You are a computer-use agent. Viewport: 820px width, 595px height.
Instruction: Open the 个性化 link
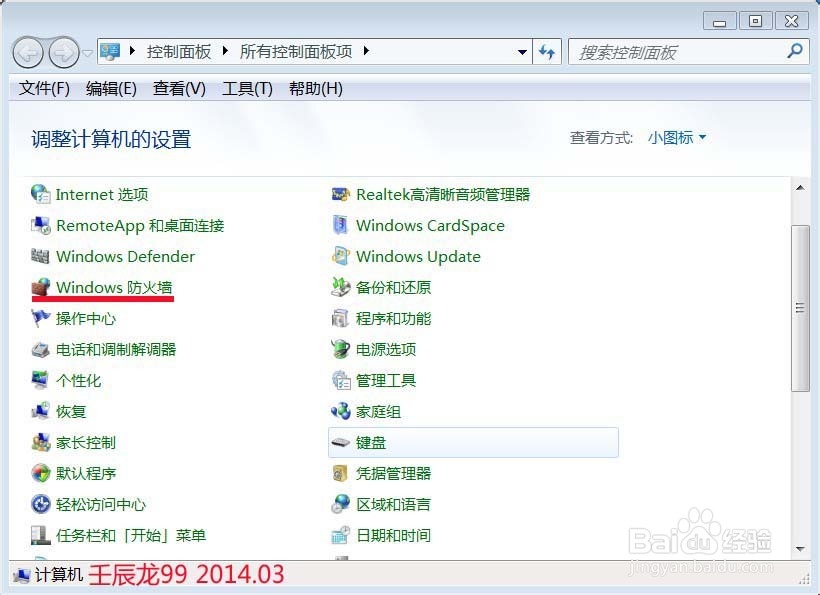click(78, 381)
